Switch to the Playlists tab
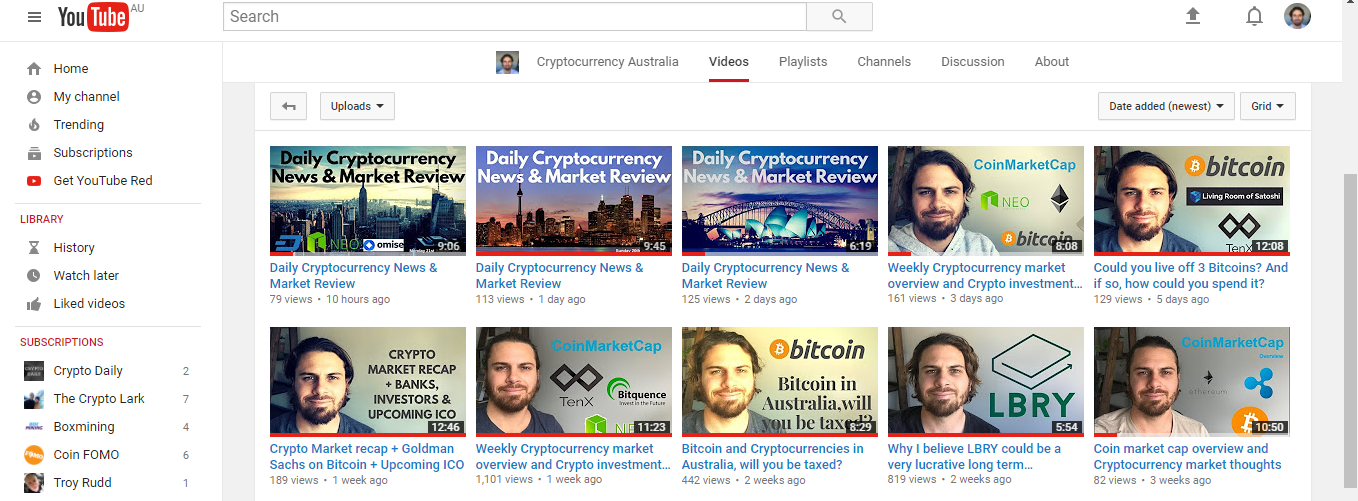 pos(803,62)
